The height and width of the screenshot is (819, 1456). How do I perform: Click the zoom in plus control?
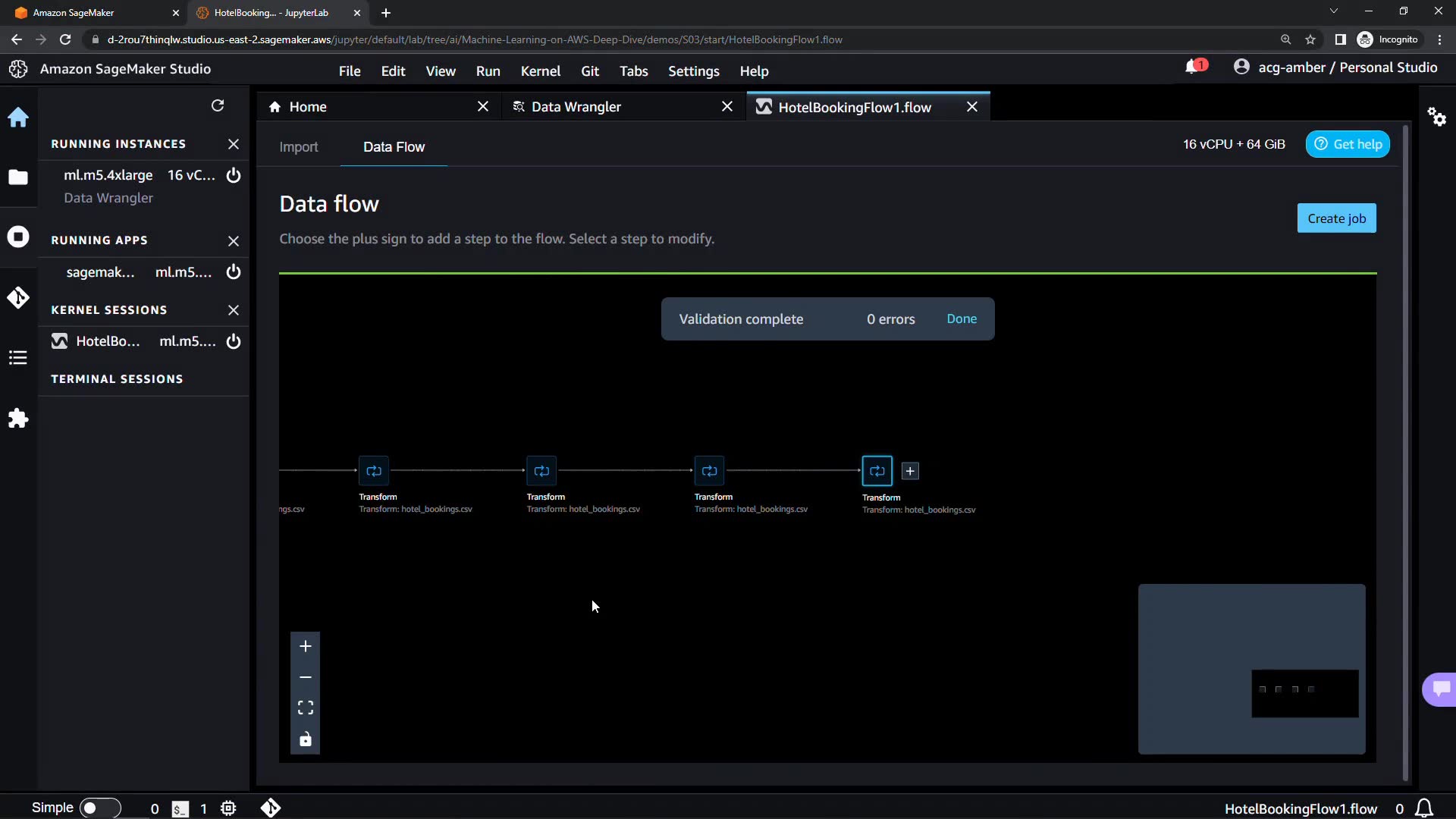(306, 646)
